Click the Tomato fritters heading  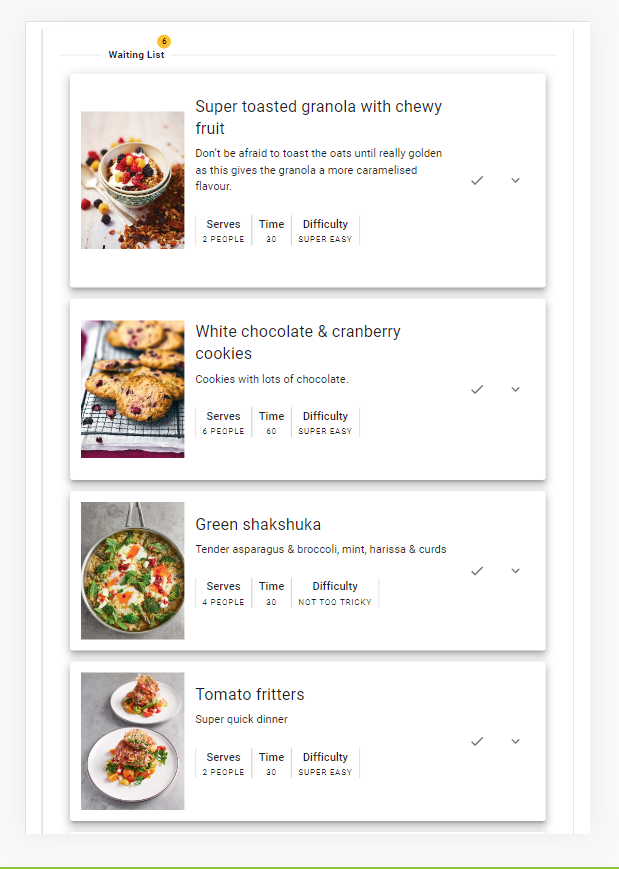tap(250, 694)
